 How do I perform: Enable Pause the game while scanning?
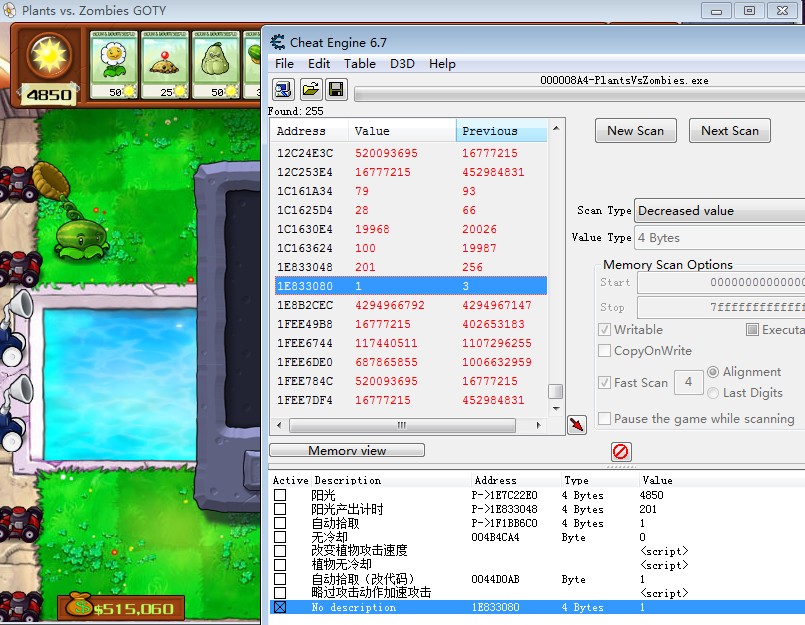point(605,419)
